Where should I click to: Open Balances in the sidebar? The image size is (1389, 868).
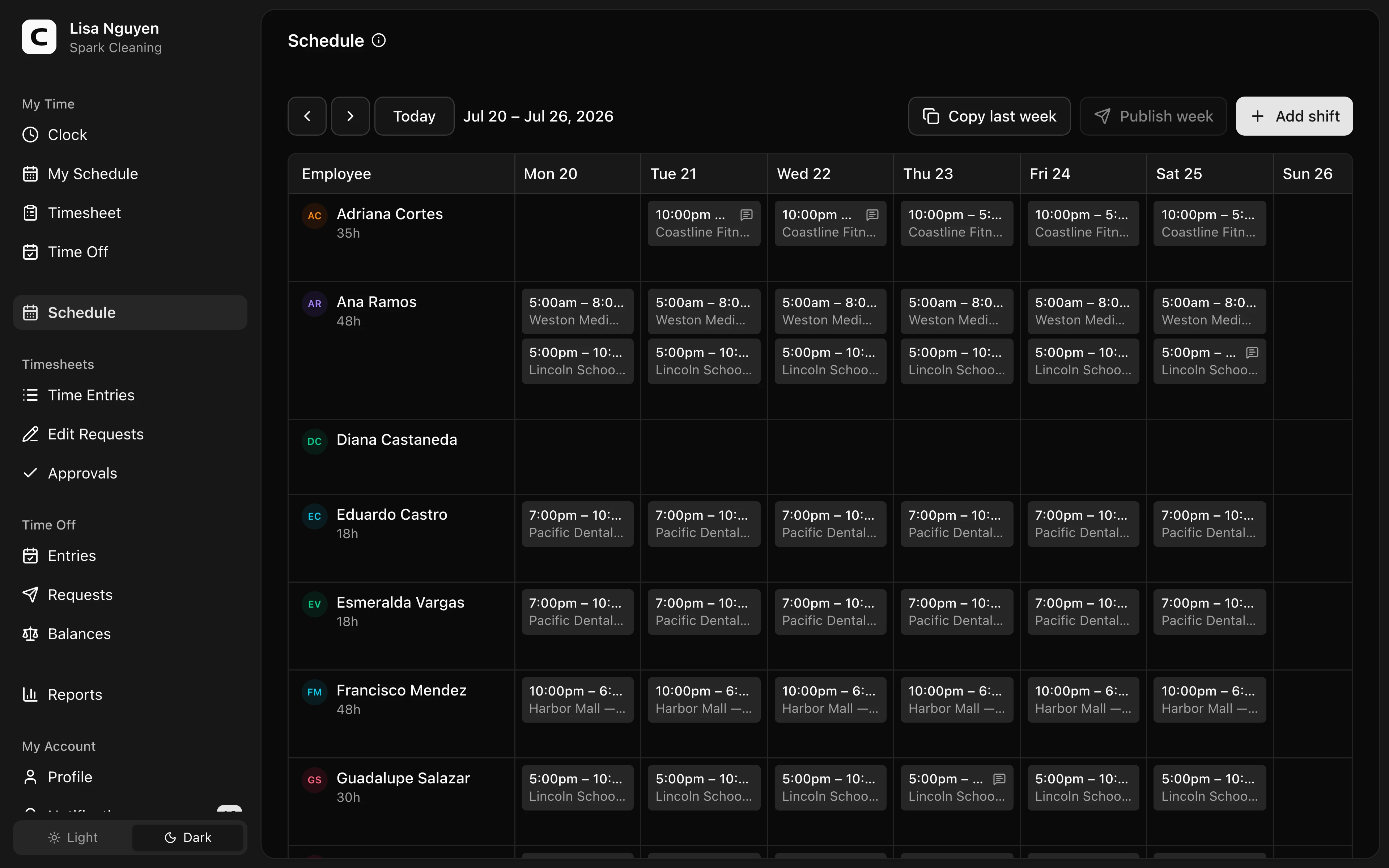[130, 634]
